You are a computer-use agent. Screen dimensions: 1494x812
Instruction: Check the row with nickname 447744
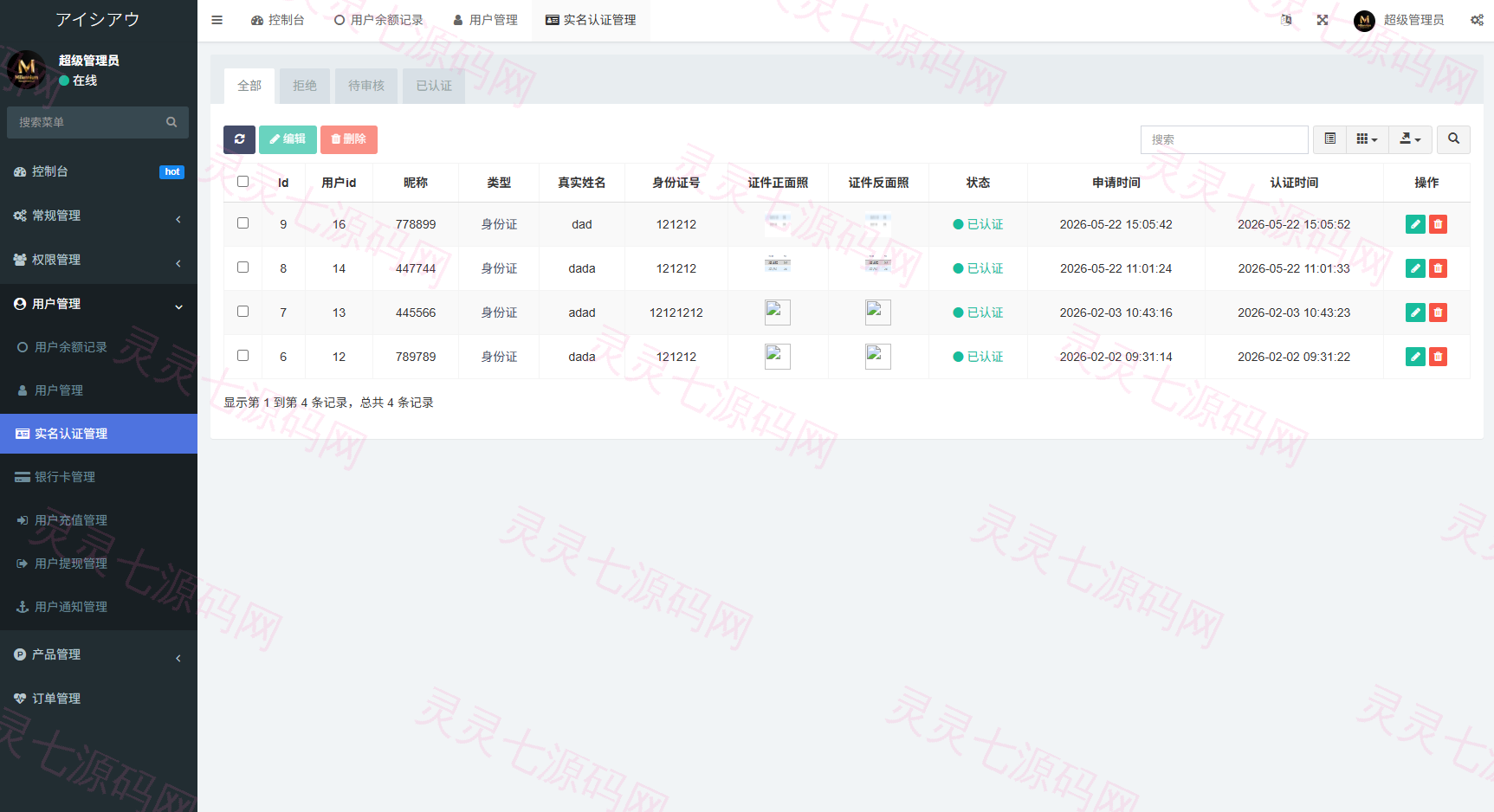[243, 267]
